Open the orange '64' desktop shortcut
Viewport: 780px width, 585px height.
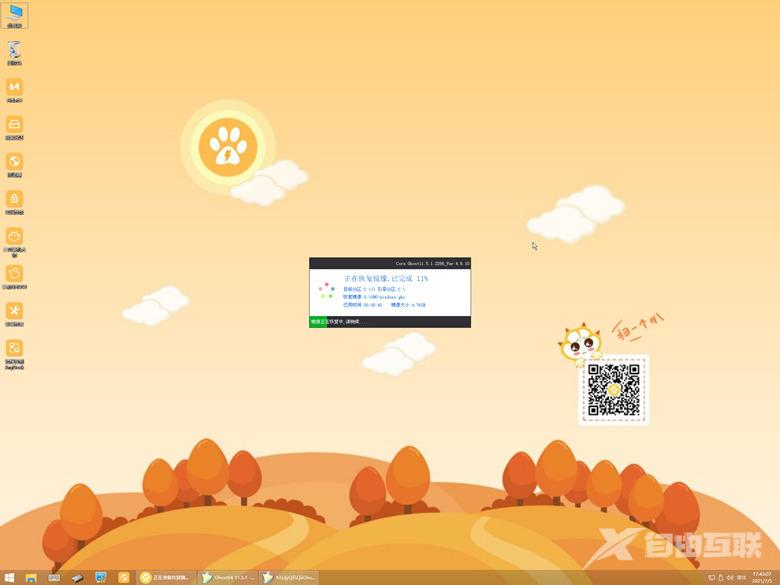tap(14, 90)
